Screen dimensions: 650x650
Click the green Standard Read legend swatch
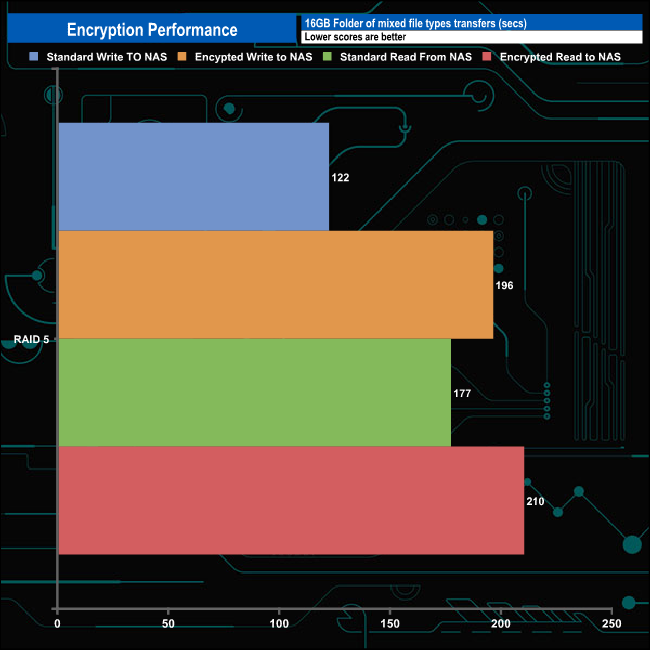pyautogui.click(x=330, y=58)
